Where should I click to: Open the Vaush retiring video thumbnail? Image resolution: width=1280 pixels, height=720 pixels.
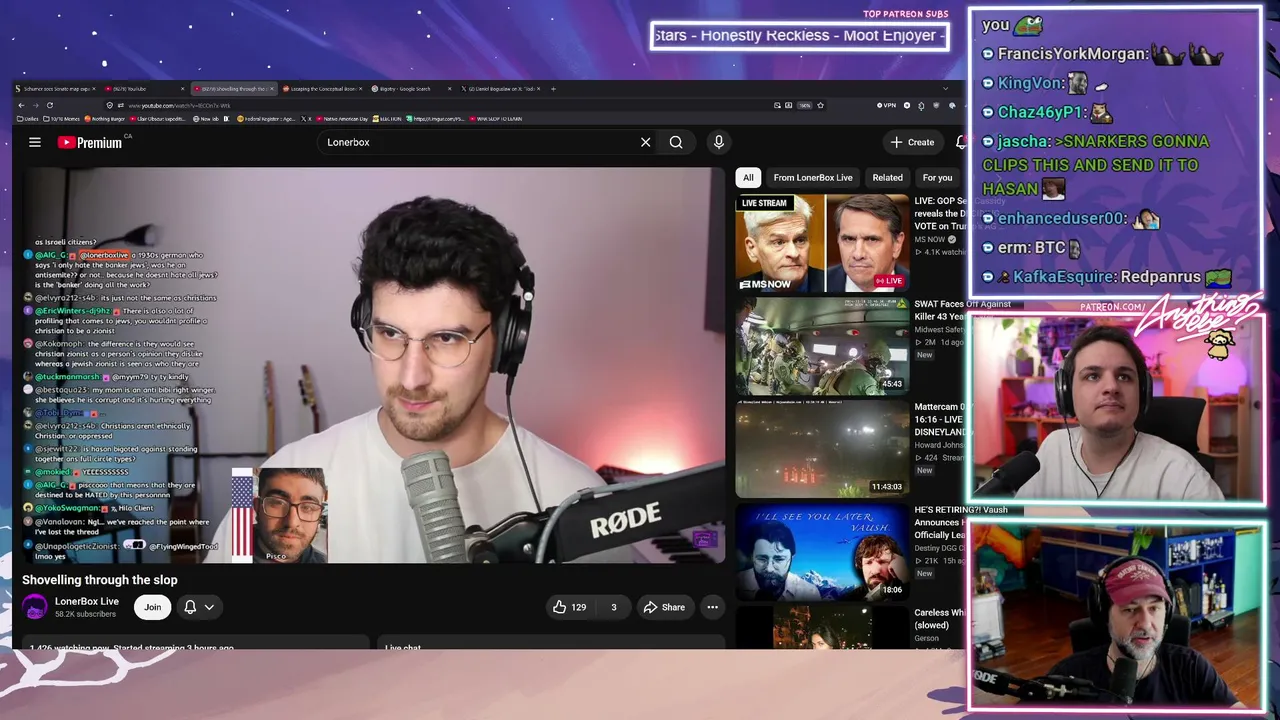[822, 552]
